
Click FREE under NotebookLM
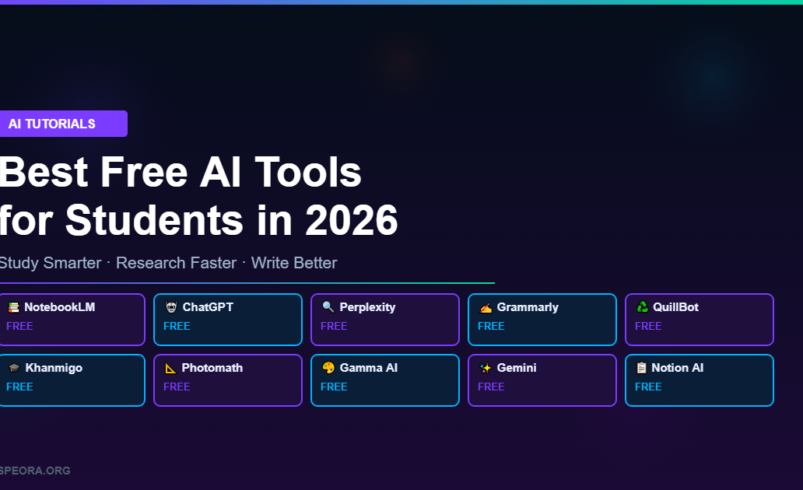19,326
